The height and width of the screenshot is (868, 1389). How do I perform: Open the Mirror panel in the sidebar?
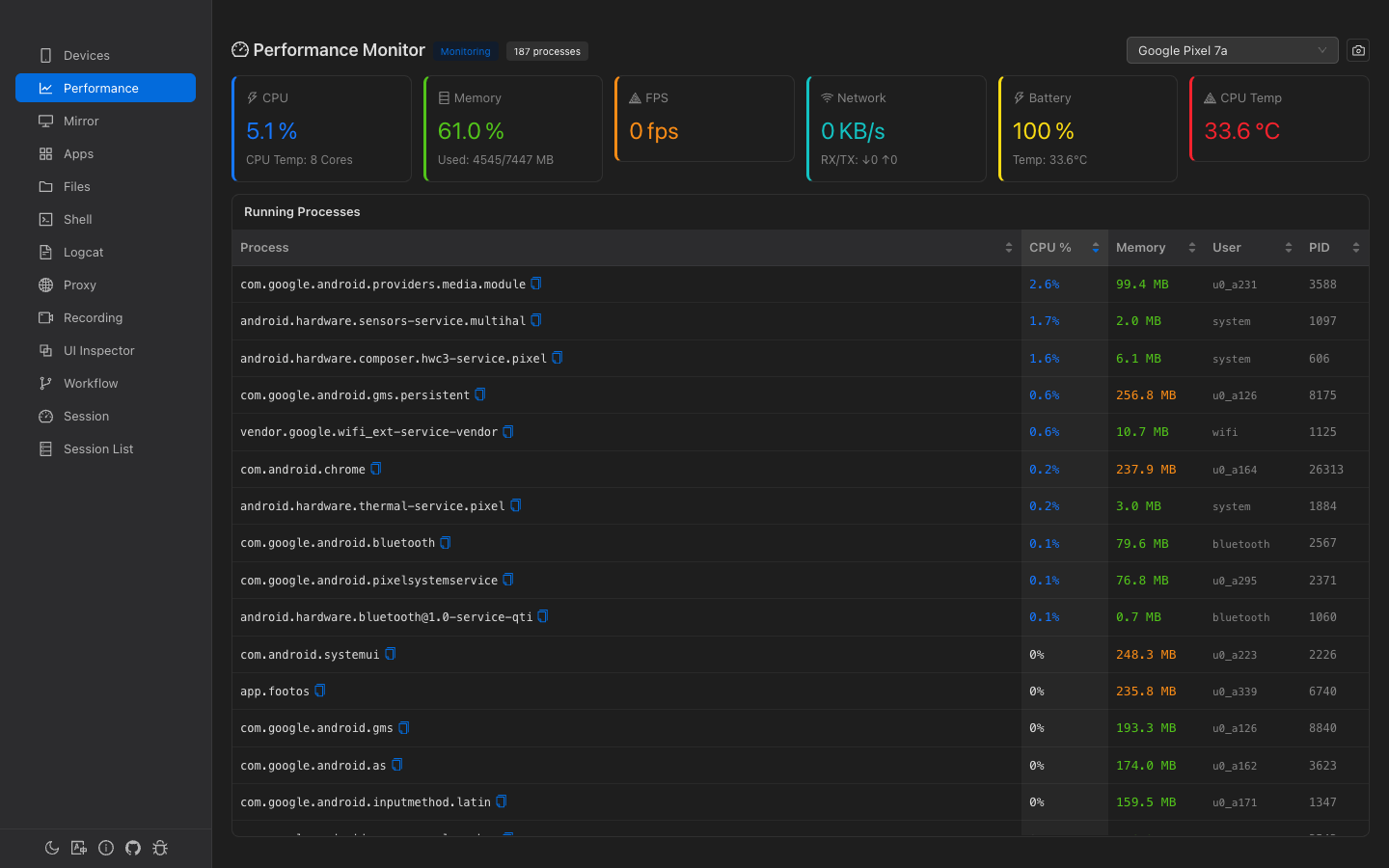click(x=82, y=121)
